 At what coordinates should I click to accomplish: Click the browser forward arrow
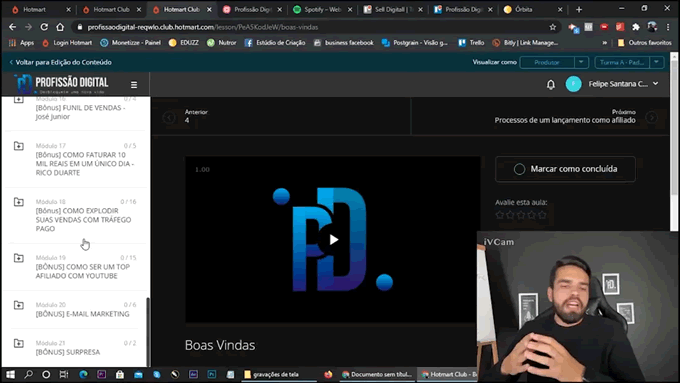click(28, 27)
